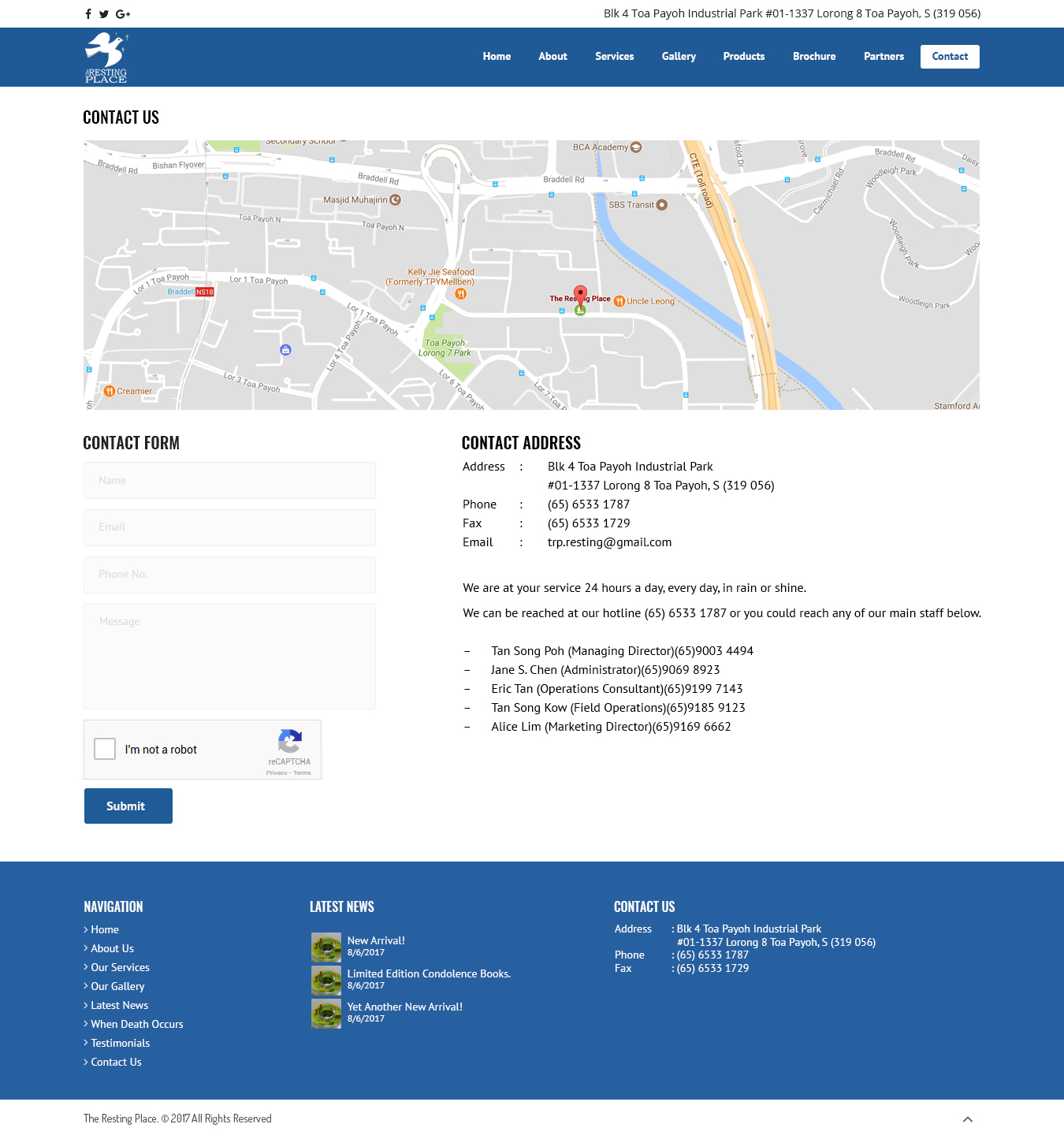
Task: Open the Google Plus social icon
Action: (x=123, y=13)
